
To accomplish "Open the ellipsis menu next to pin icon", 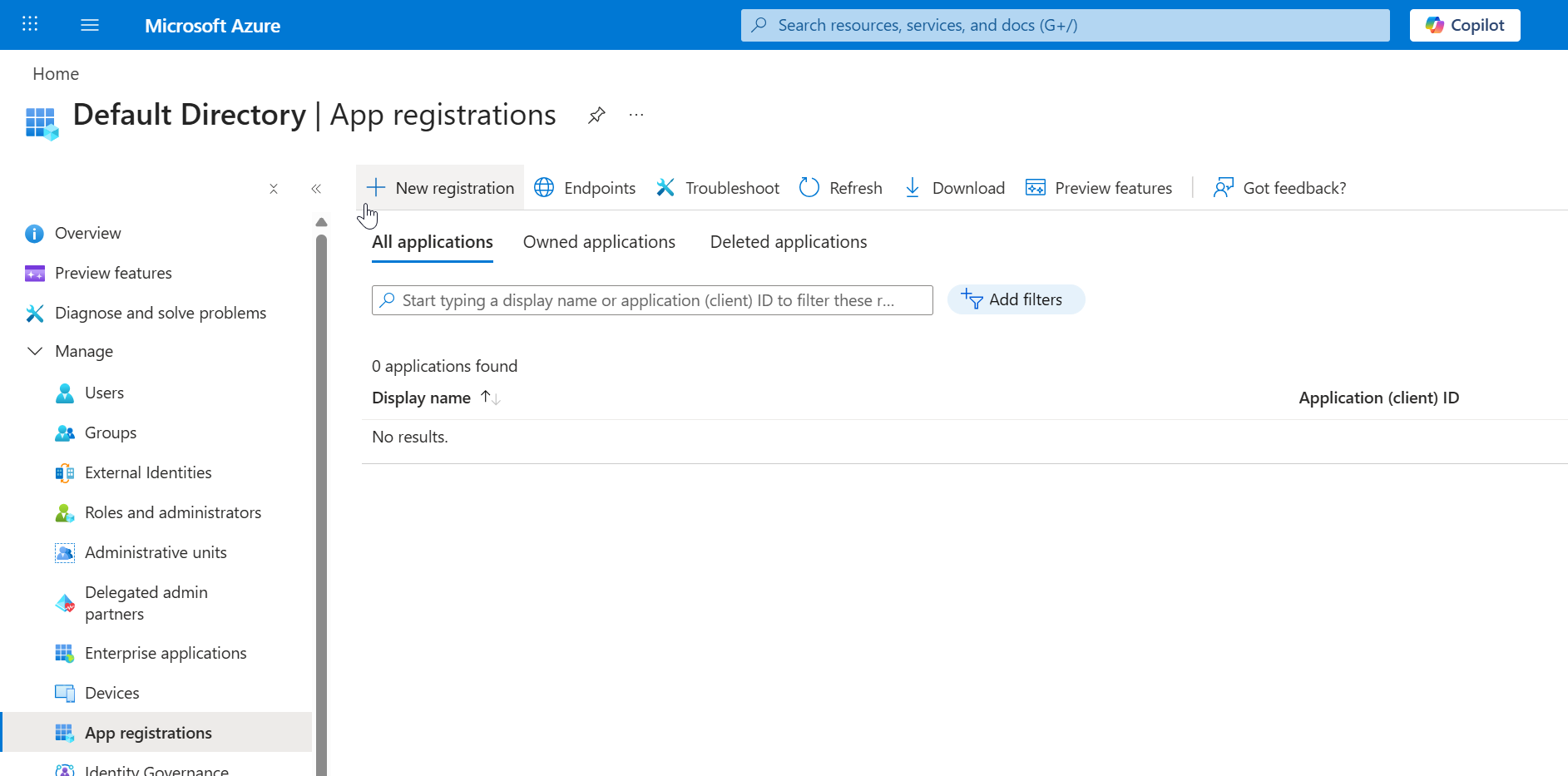I will click(636, 115).
